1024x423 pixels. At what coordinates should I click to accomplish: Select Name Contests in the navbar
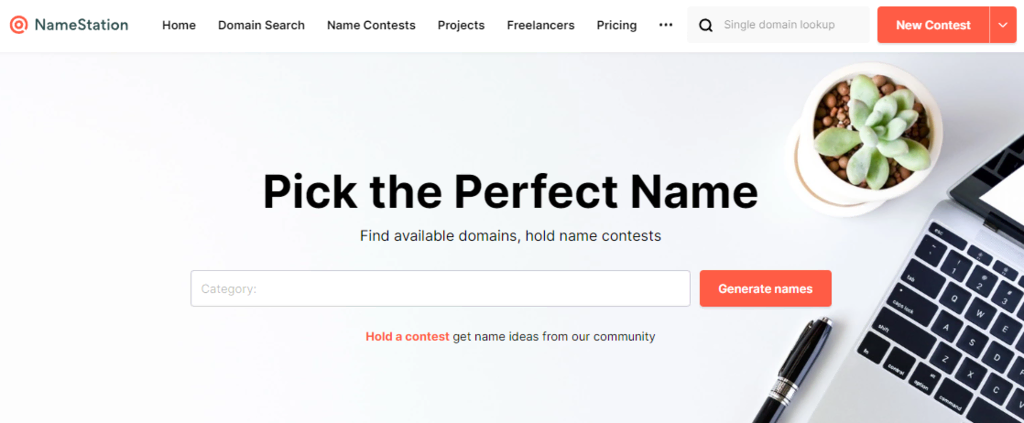(x=371, y=25)
